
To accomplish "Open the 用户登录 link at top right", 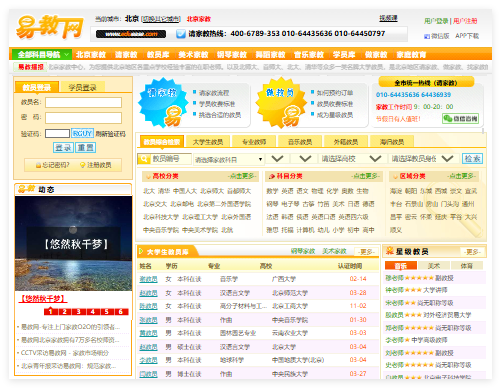I will coord(436,21).
